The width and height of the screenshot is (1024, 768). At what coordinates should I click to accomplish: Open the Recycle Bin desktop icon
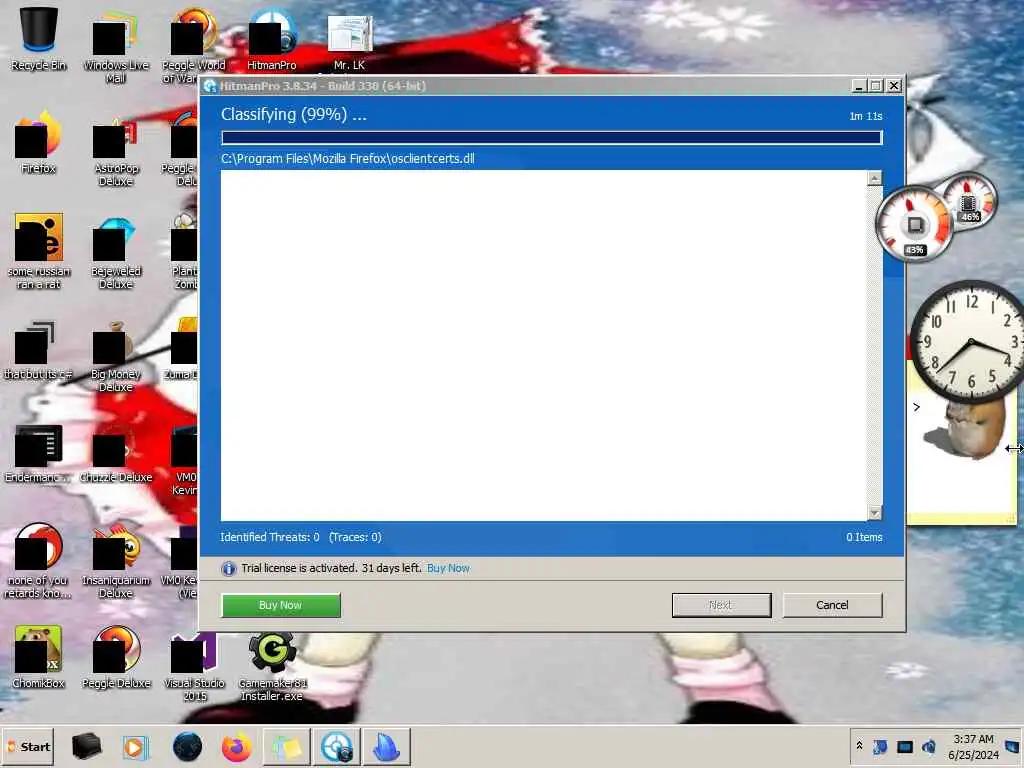point(38,38)
